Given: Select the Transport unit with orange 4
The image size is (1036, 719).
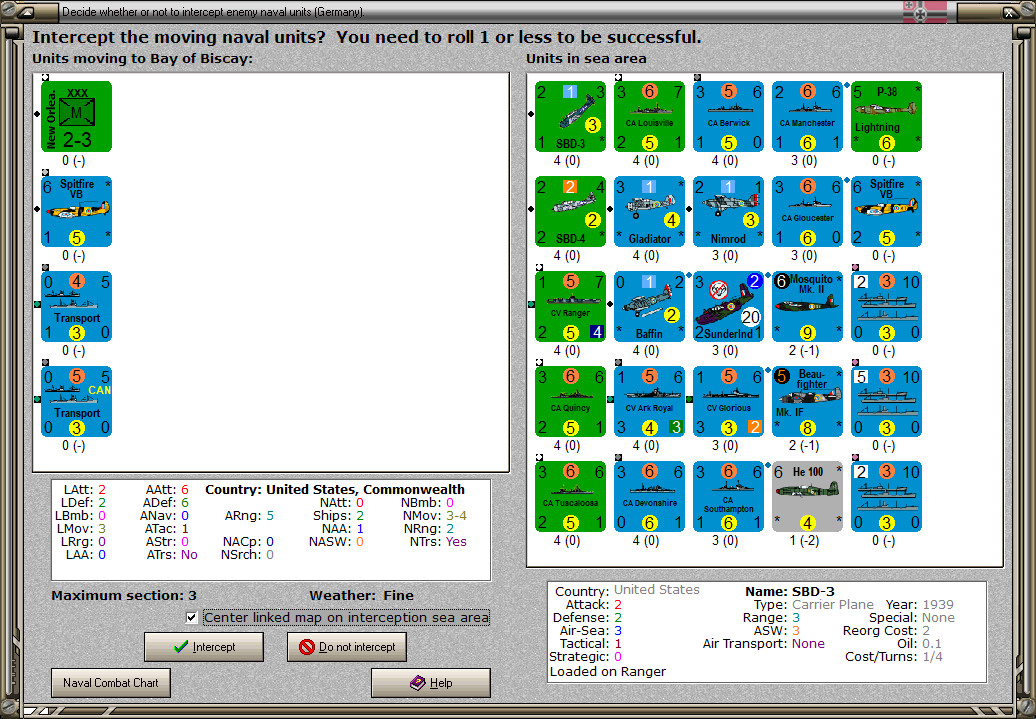Looking at the screenshot, I should click(77, 307).
